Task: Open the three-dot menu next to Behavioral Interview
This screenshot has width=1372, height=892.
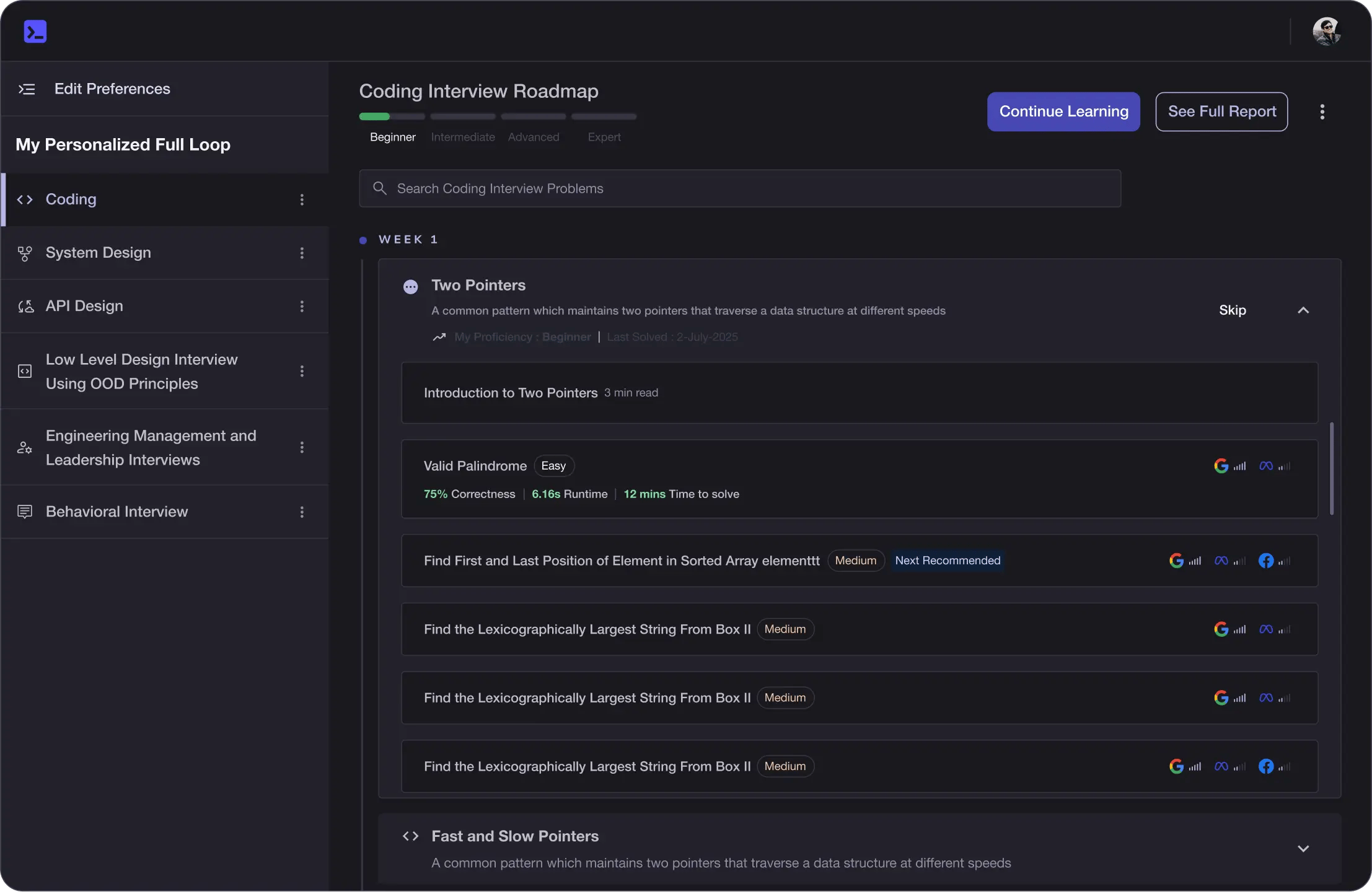Action: [x=302, y=512]
